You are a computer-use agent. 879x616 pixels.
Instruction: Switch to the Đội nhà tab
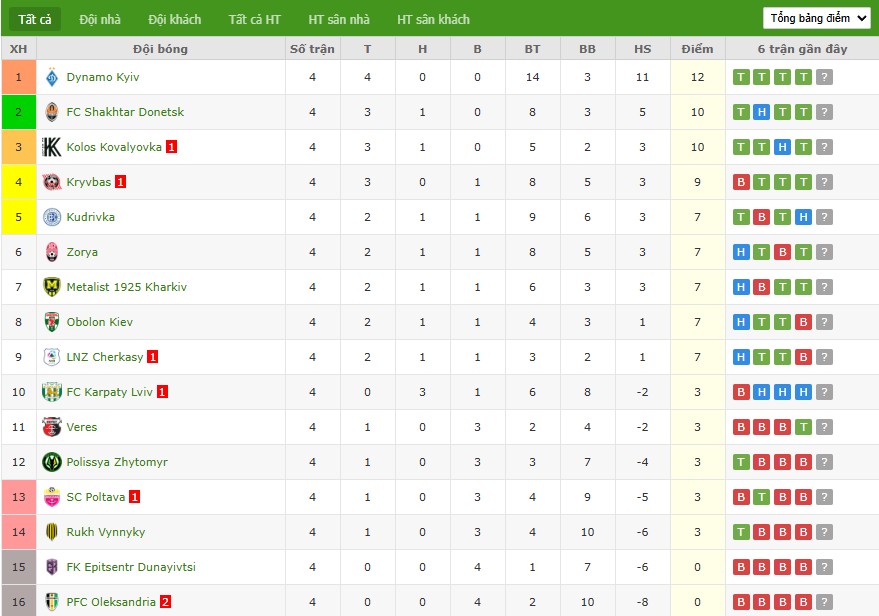coord(100,19)
